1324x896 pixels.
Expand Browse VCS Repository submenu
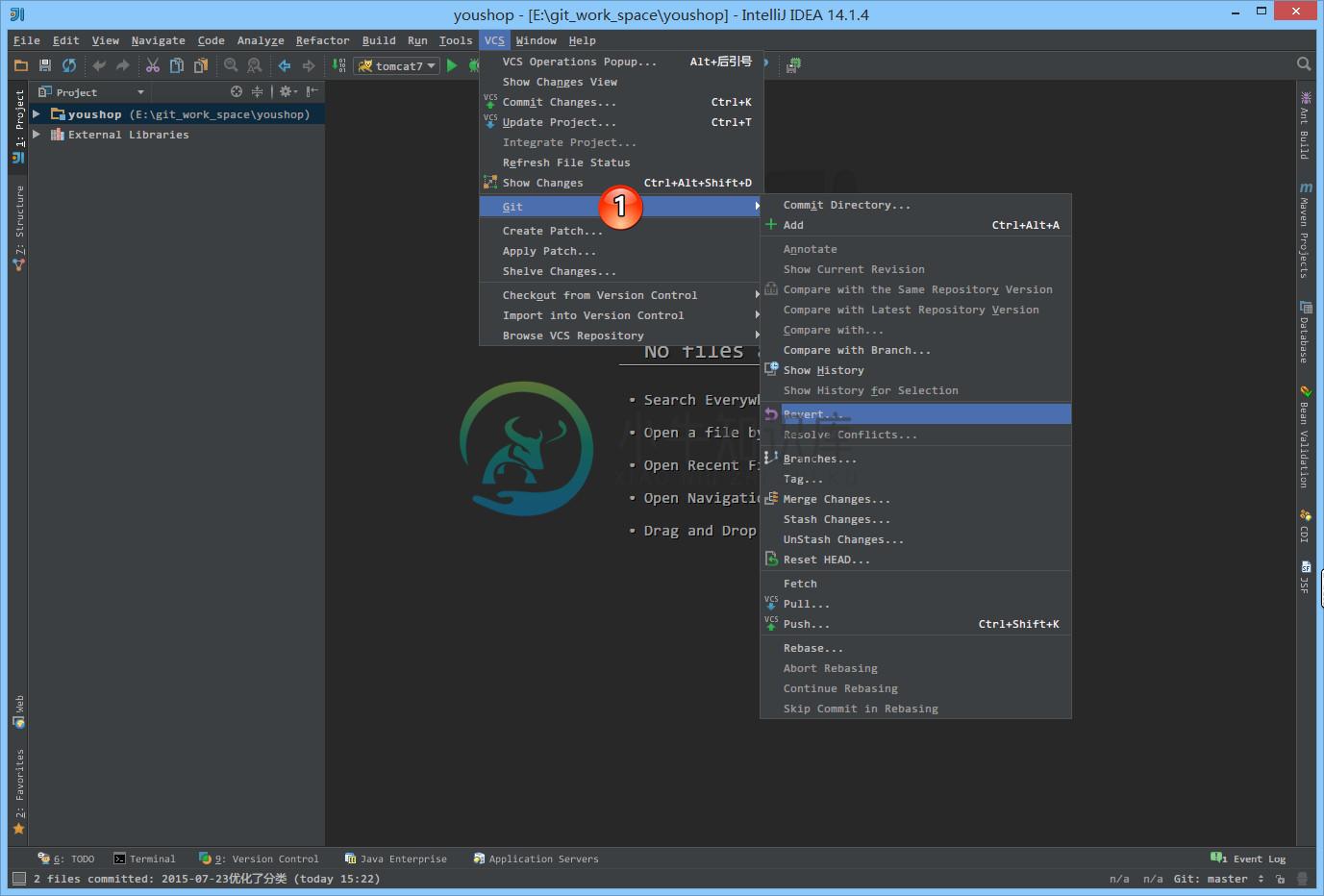coord(621,336)
